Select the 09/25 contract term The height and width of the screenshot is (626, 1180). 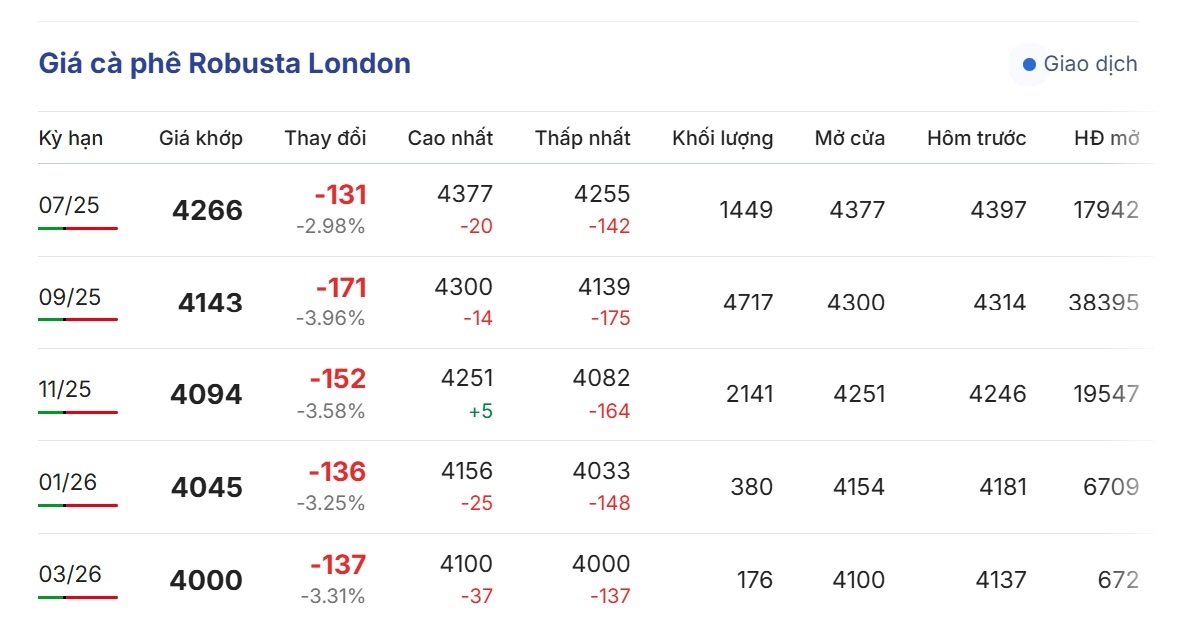[x=70, y=297]
